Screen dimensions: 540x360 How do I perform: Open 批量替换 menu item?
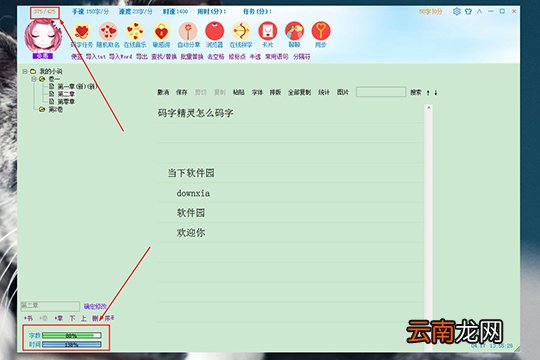[x=192, y=56]
